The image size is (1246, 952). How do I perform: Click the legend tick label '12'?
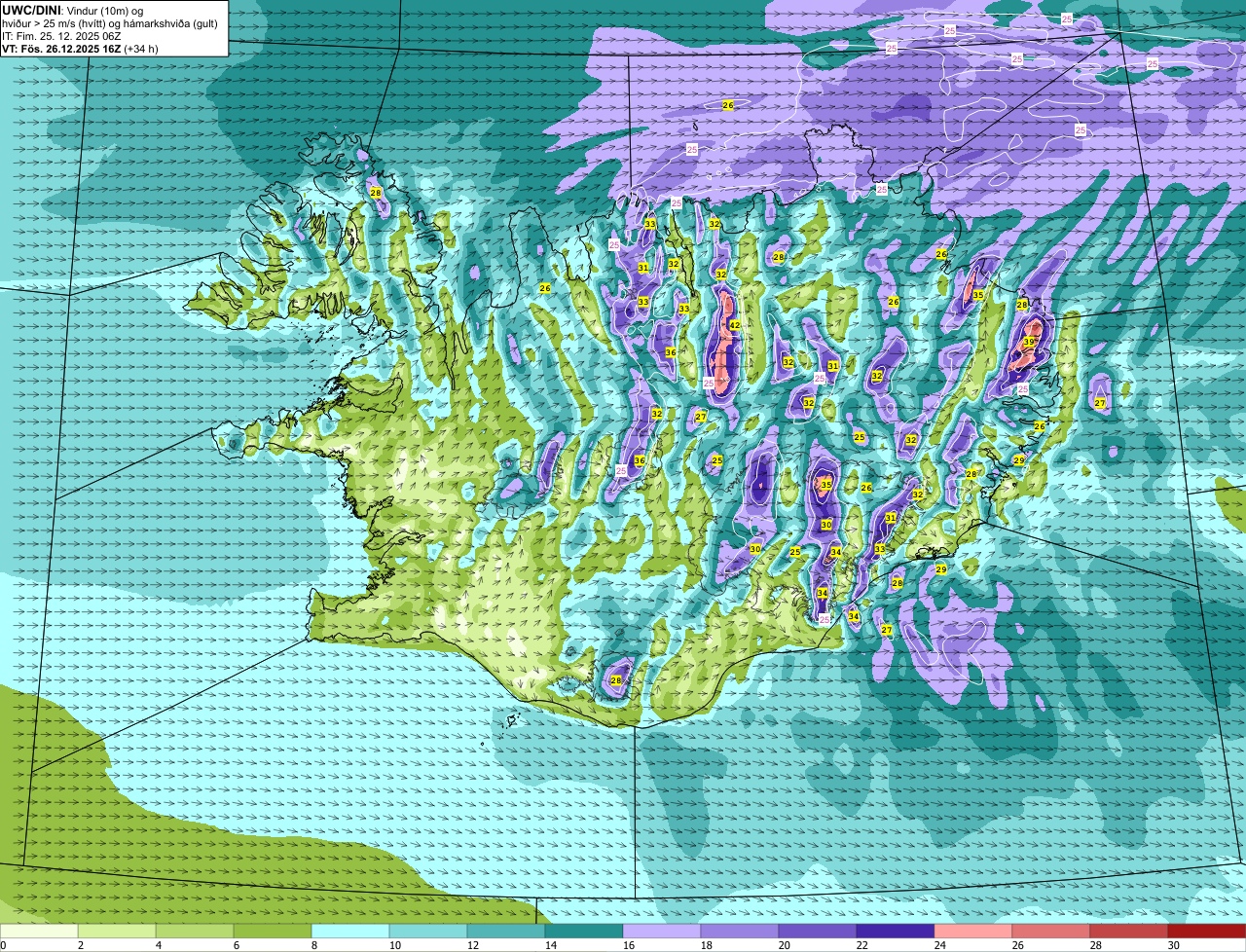[x=473, y=945]
